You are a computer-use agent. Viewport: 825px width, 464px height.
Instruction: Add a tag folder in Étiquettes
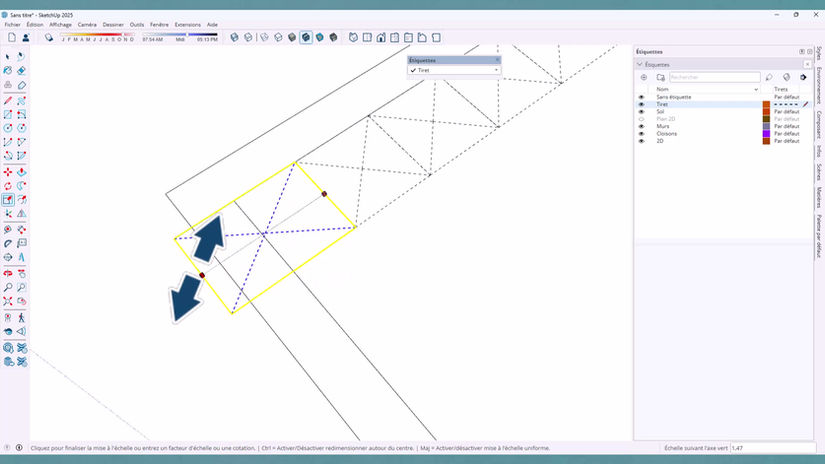click(660, 77)
